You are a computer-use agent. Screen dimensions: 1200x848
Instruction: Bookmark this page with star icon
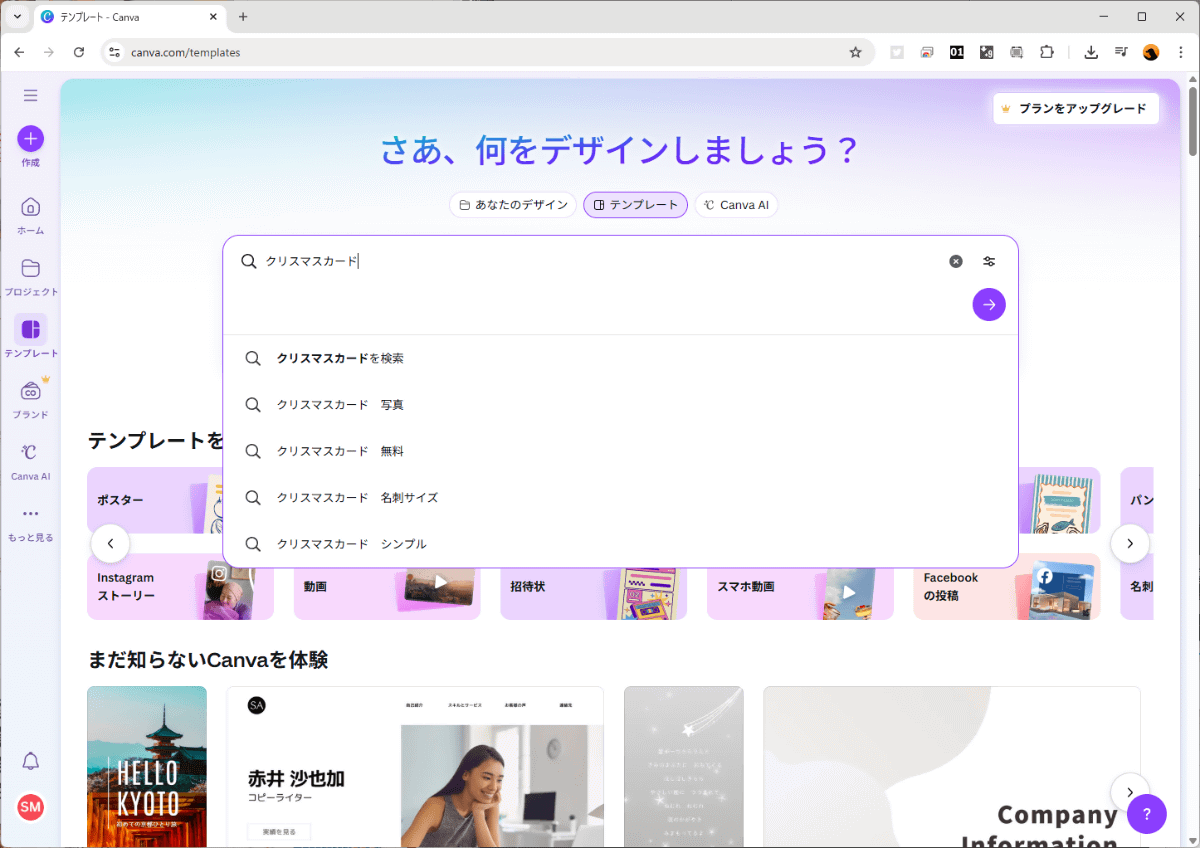click(855, 52)
